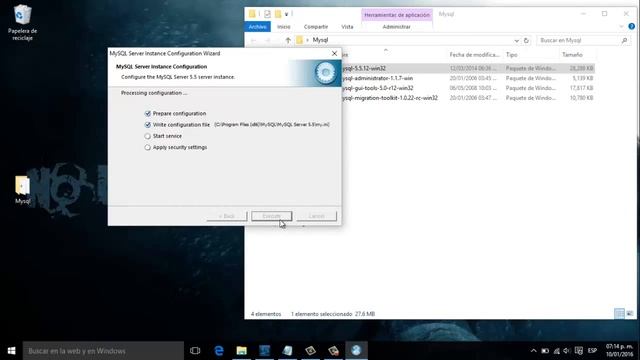Show hidden system tray icons
The height and width of the screenshot is (360, 640).
(533, 351)
